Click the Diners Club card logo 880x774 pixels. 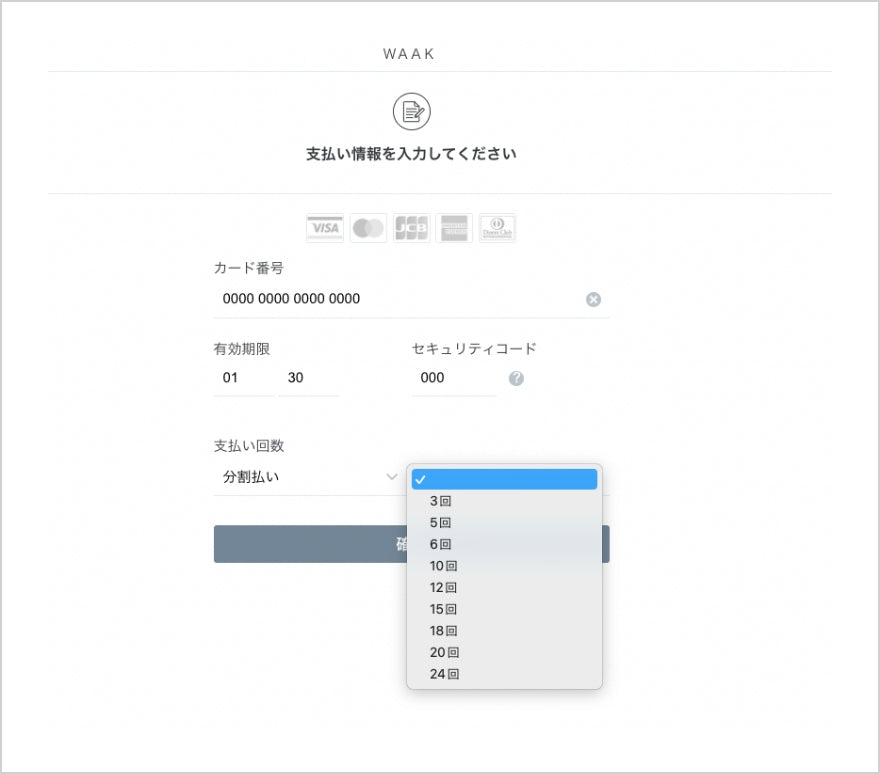(497, 228)
